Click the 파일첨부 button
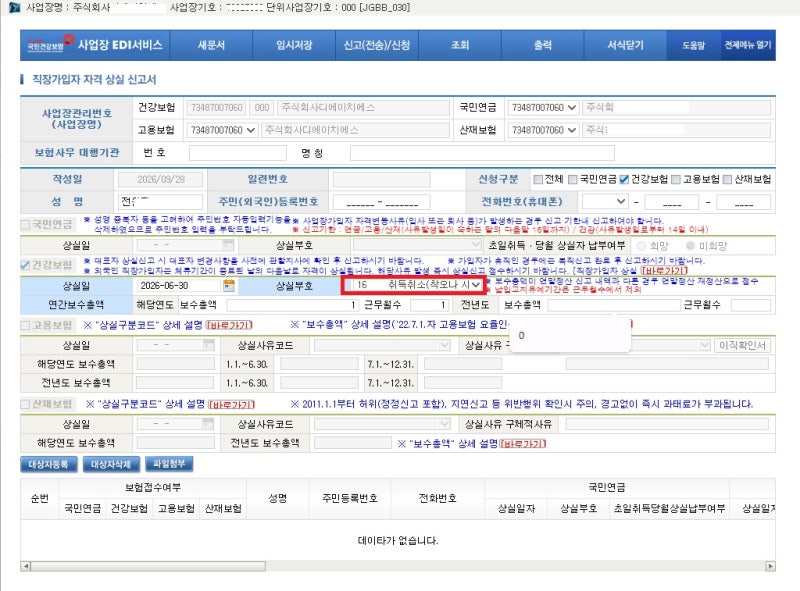Image resolution: width=800 pixels, height=591 pixels. [x=169, y=464]
